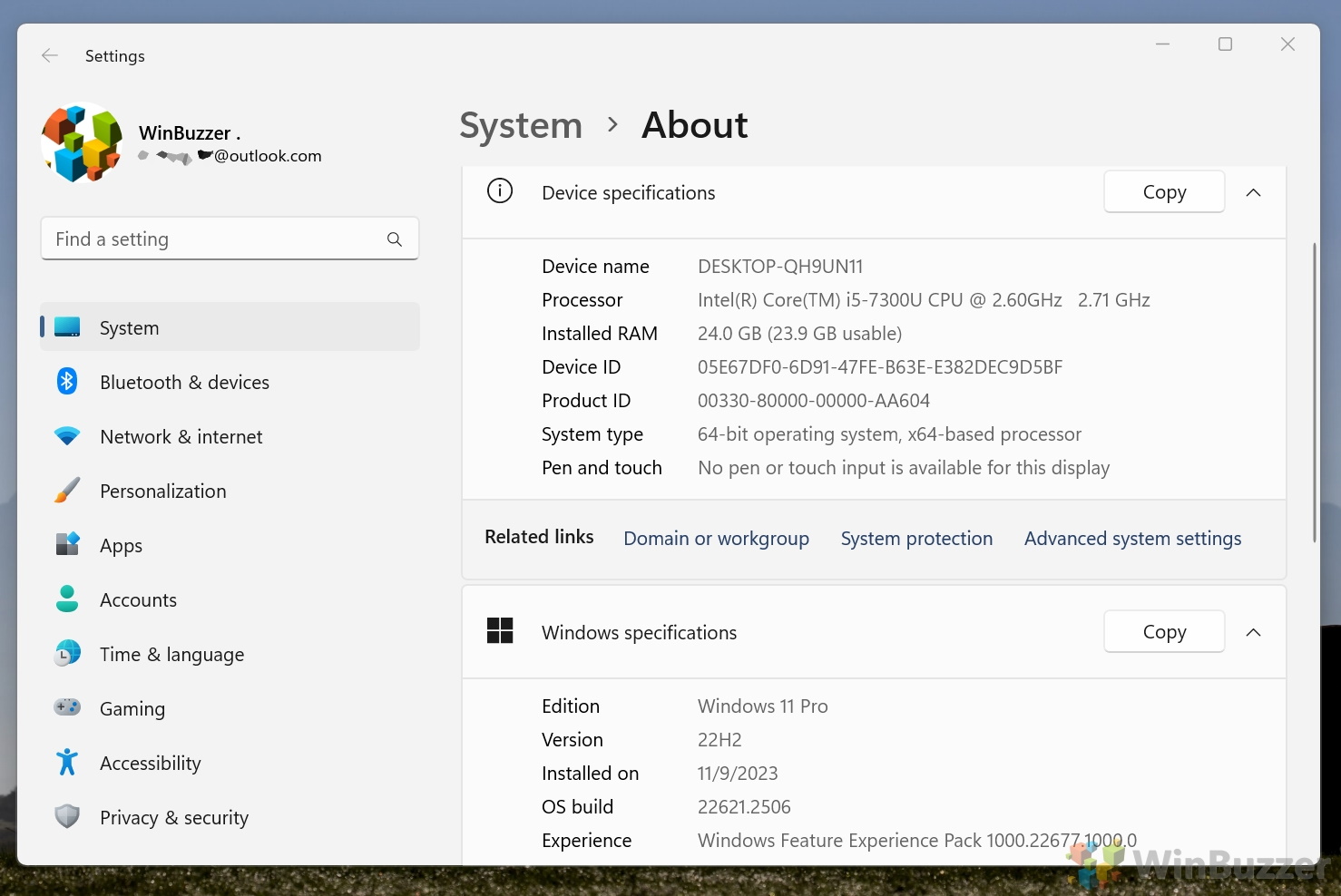Copy the Device specifications
The height and width of the screenshot is (896, 1341).
(x=1164, y=191)
